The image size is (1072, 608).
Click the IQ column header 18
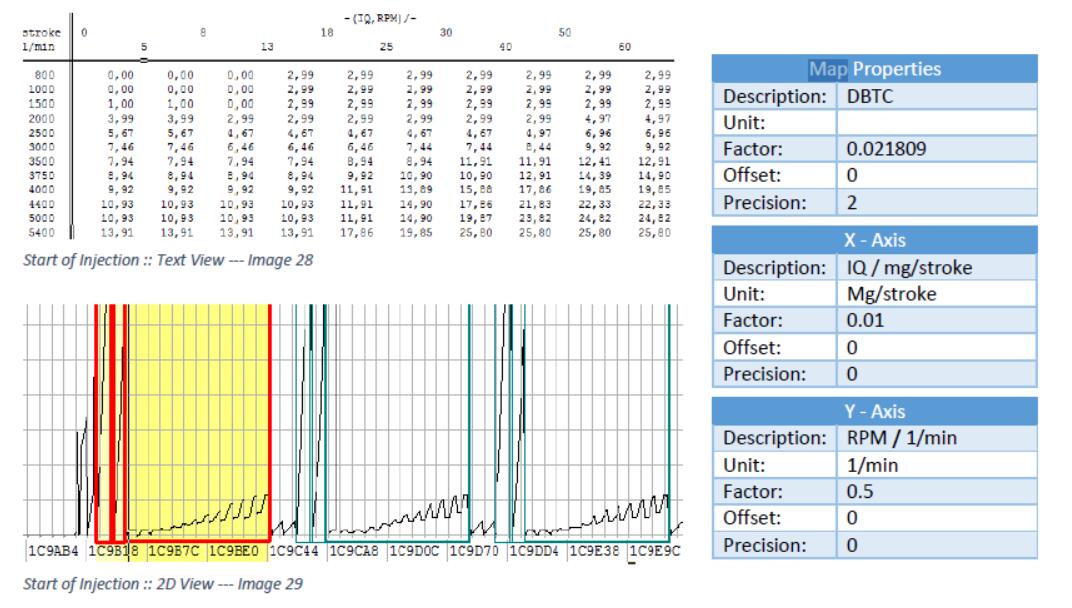(x=327, y=33)
